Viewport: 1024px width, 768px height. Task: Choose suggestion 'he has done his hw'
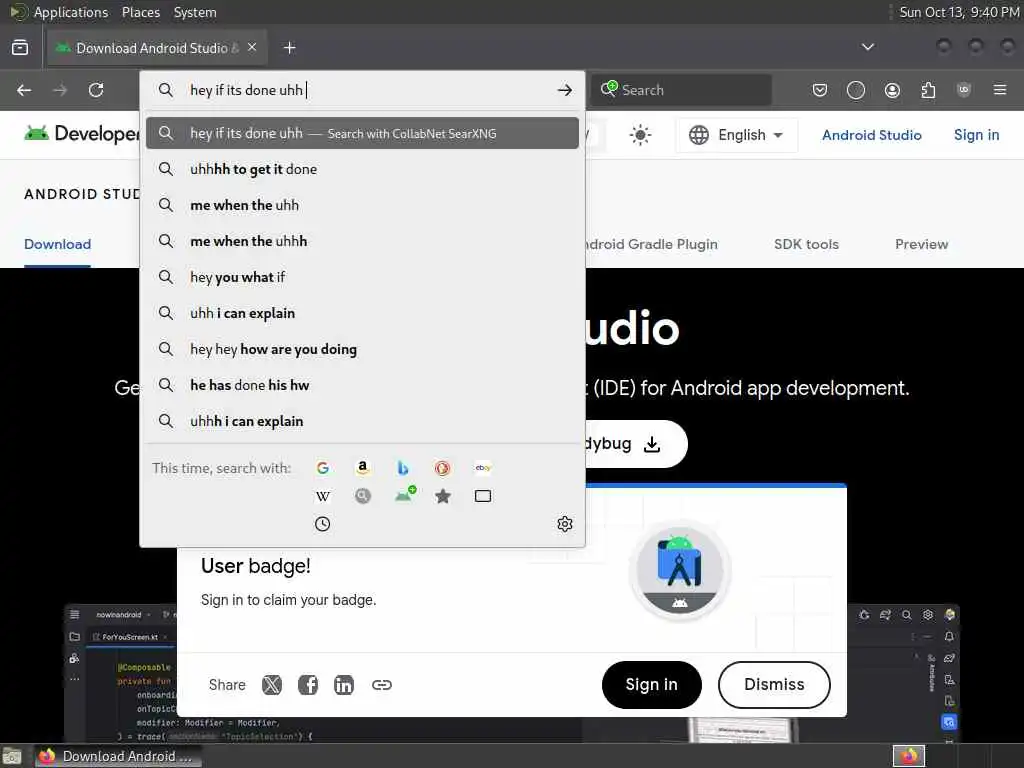tap(362, 385)
